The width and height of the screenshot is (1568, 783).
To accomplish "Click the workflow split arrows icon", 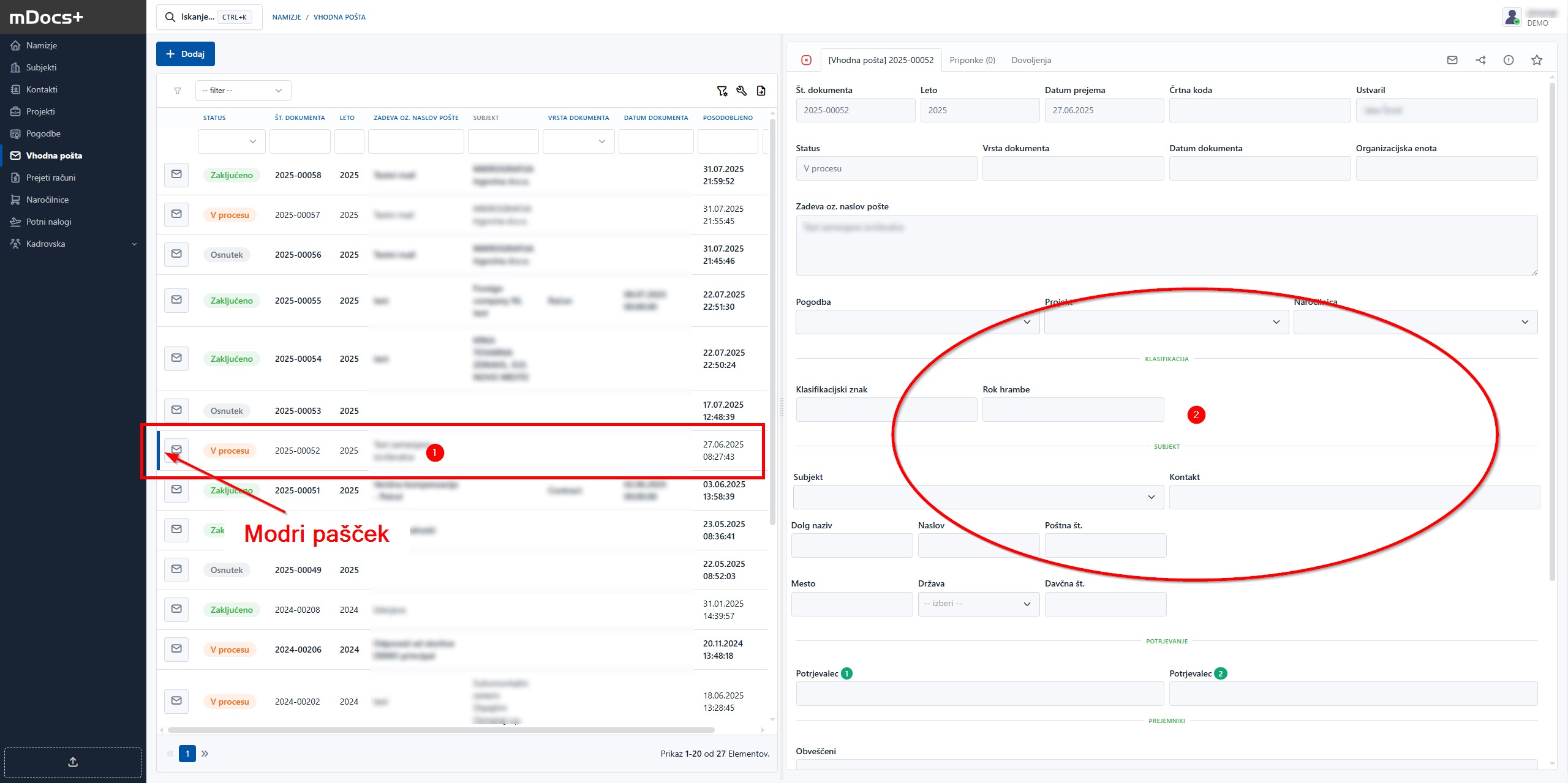I will pyautogui.click(x=1480, y=60).
